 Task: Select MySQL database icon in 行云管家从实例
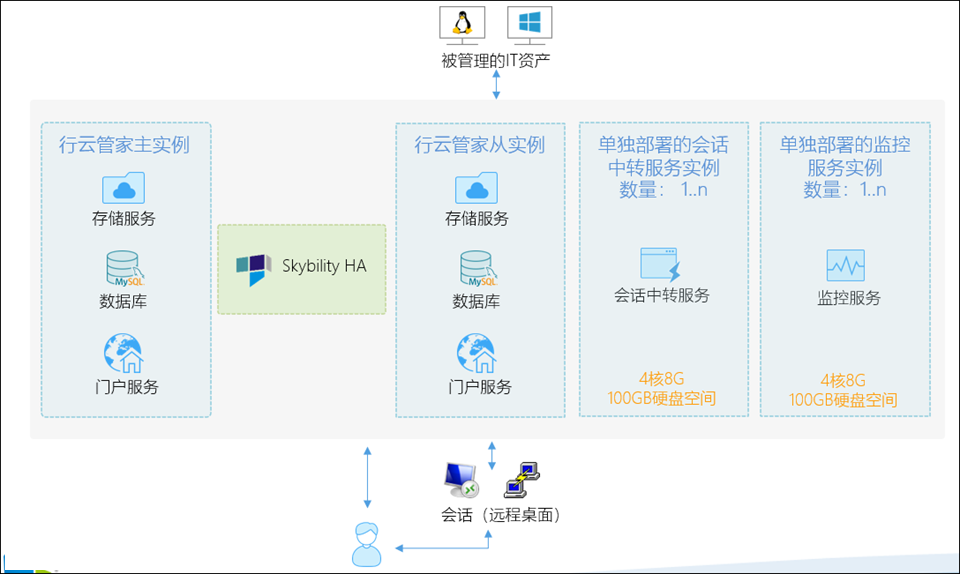pos(478,268)
